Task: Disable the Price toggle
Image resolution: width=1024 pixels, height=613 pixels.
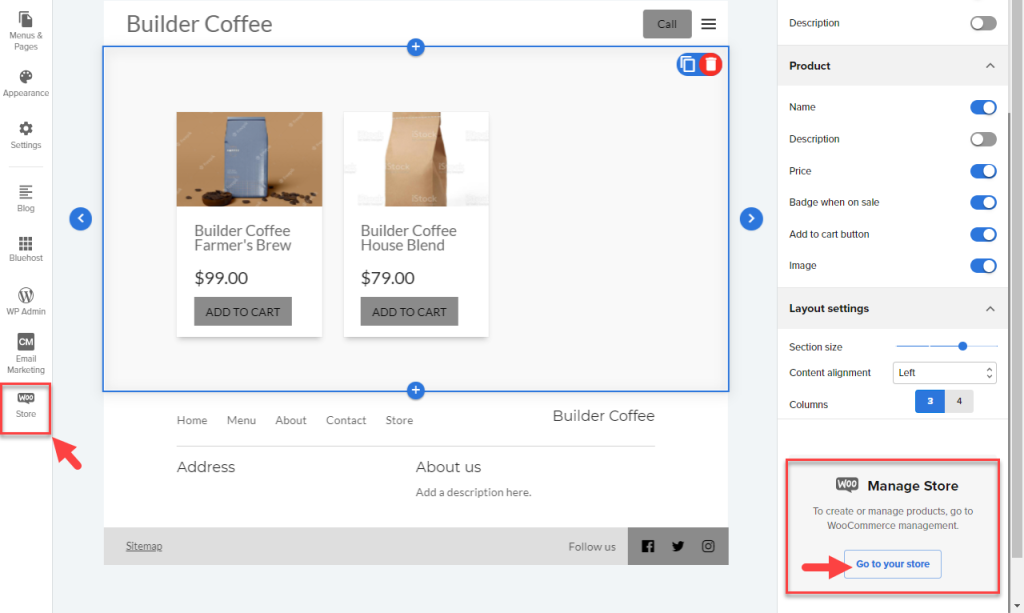Action: click(x=983, y=171)
